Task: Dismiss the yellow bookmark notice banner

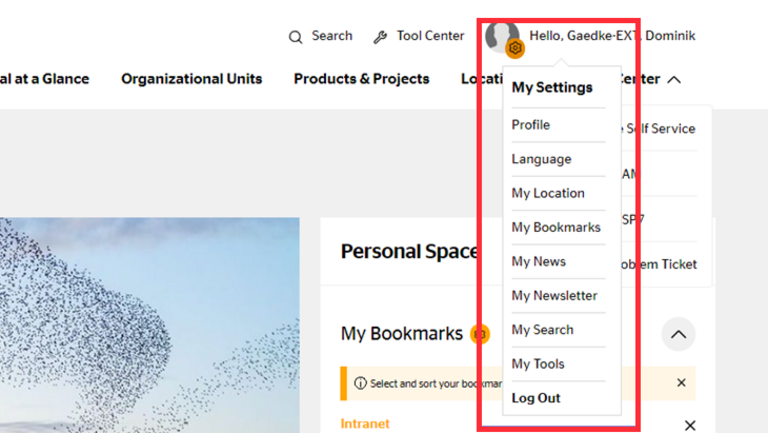Action: 681,383
